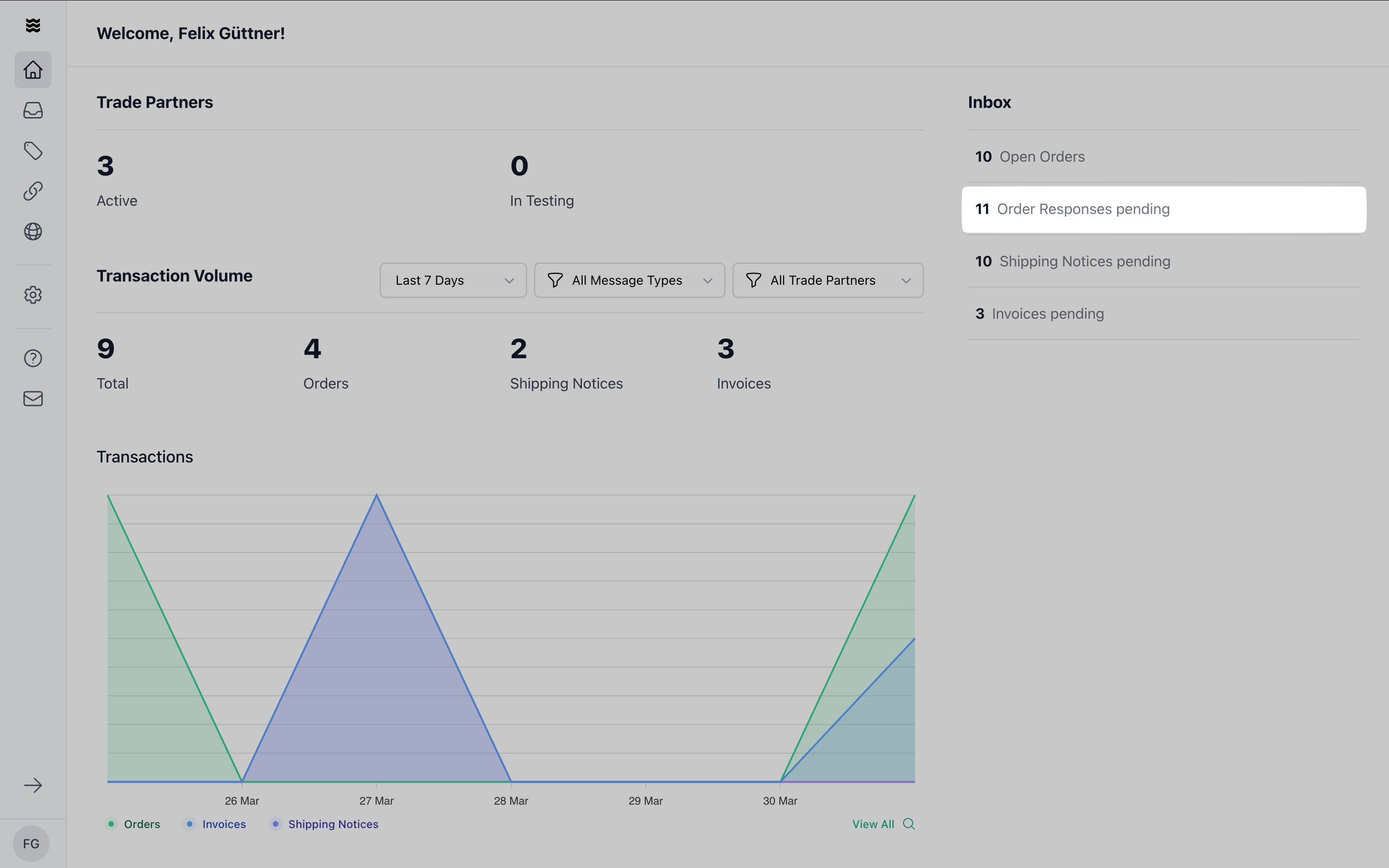This screenshot has width=1389, height=868.
Task: Open the Inbox tray icon in sidebar
Action: tap(33, 110)
